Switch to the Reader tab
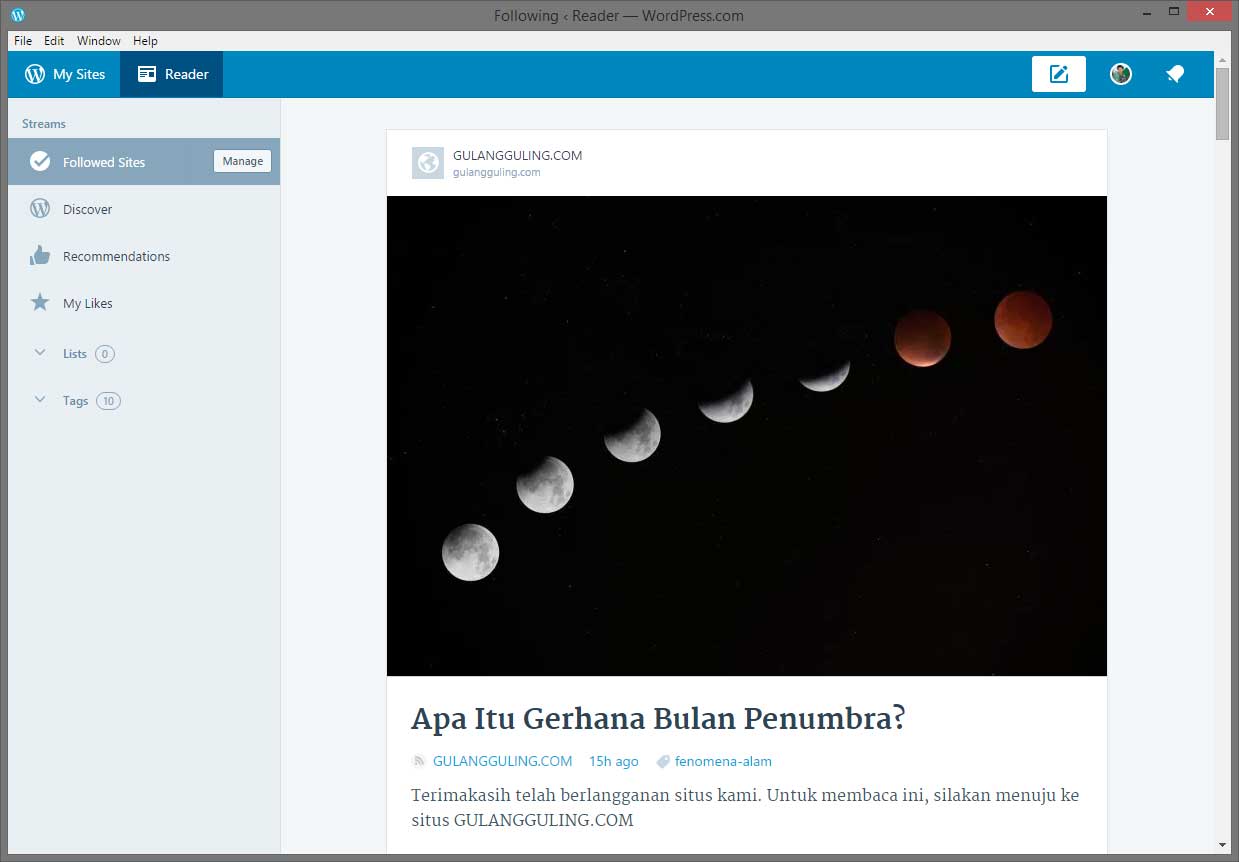Image resolution: width=1239 pixels, height=862 pixels. tap(172, 74)
